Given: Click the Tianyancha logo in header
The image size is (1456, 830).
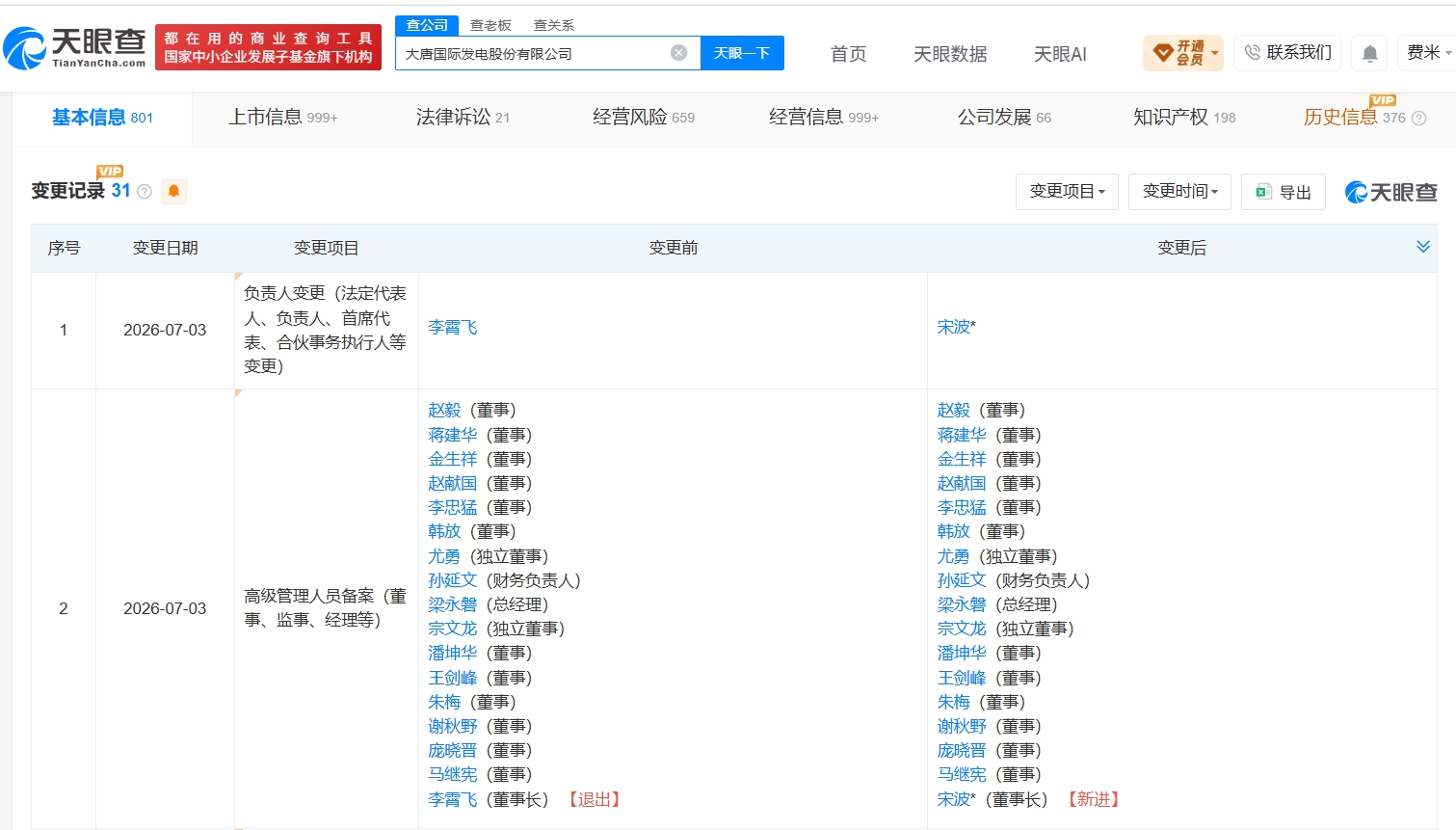Looking at the screenshot, I should 74,48.
